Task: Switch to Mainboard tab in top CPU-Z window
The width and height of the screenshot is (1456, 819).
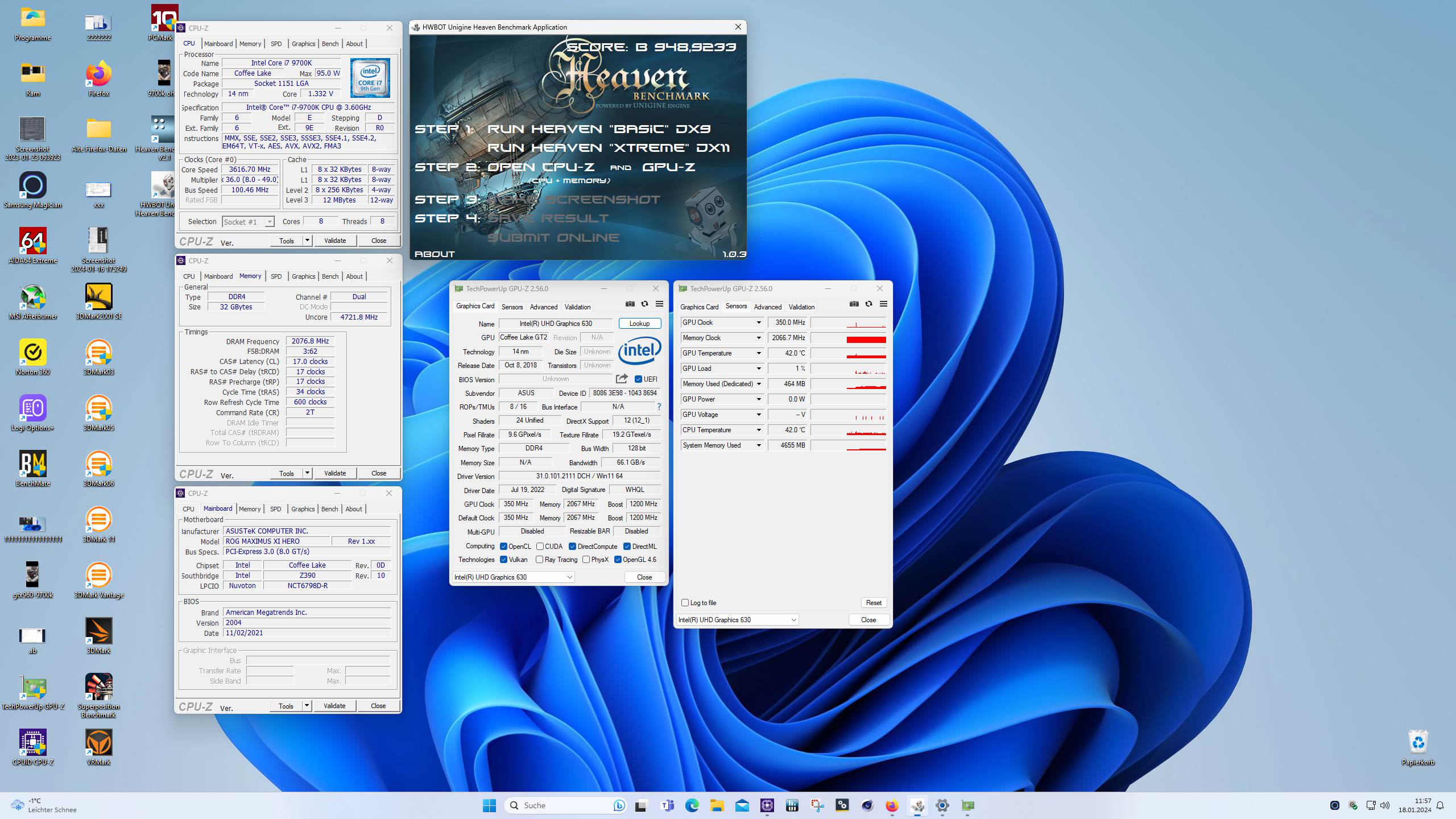Action: (x=218, y=44)
